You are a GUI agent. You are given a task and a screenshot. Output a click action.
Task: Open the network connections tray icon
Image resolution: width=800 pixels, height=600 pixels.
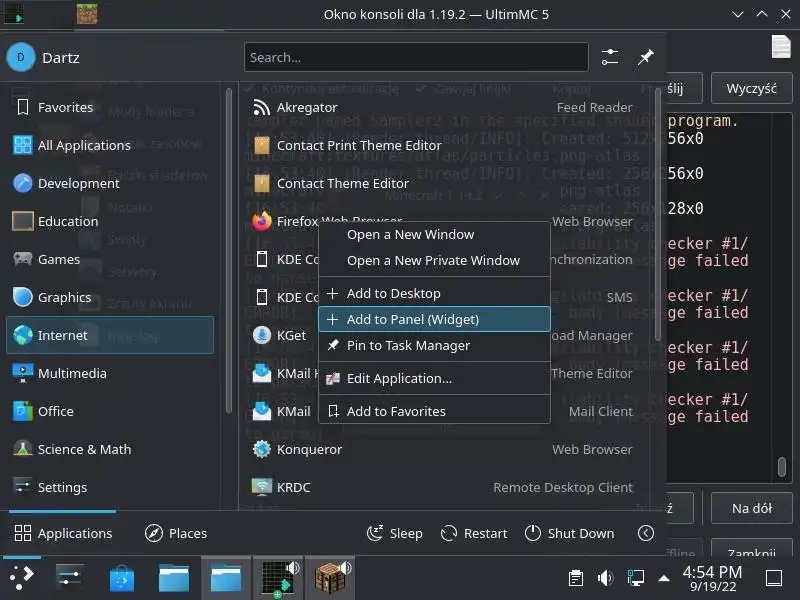(x=635, y=578)
